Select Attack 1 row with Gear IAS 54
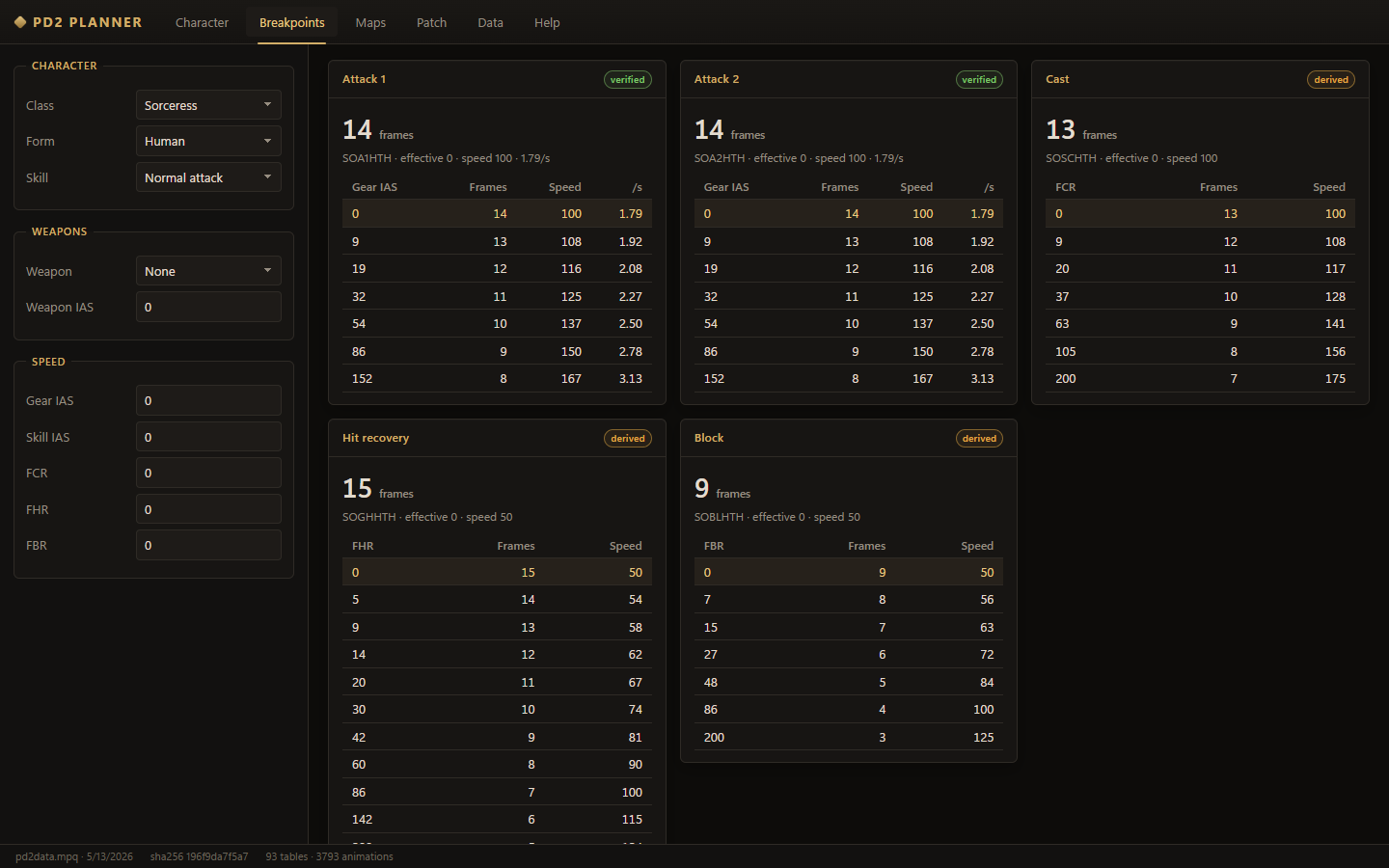The height and width of the screenshot is (868, 1389). coord(497,324)
